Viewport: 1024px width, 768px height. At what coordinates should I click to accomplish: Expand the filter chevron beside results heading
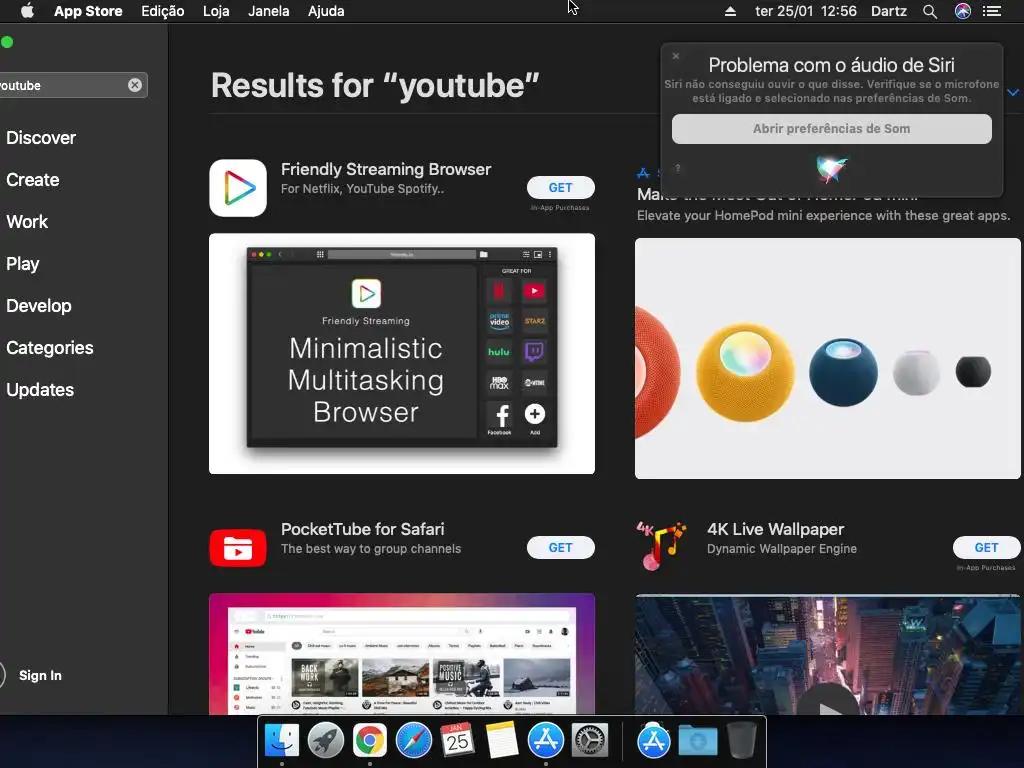[1013, 92]
